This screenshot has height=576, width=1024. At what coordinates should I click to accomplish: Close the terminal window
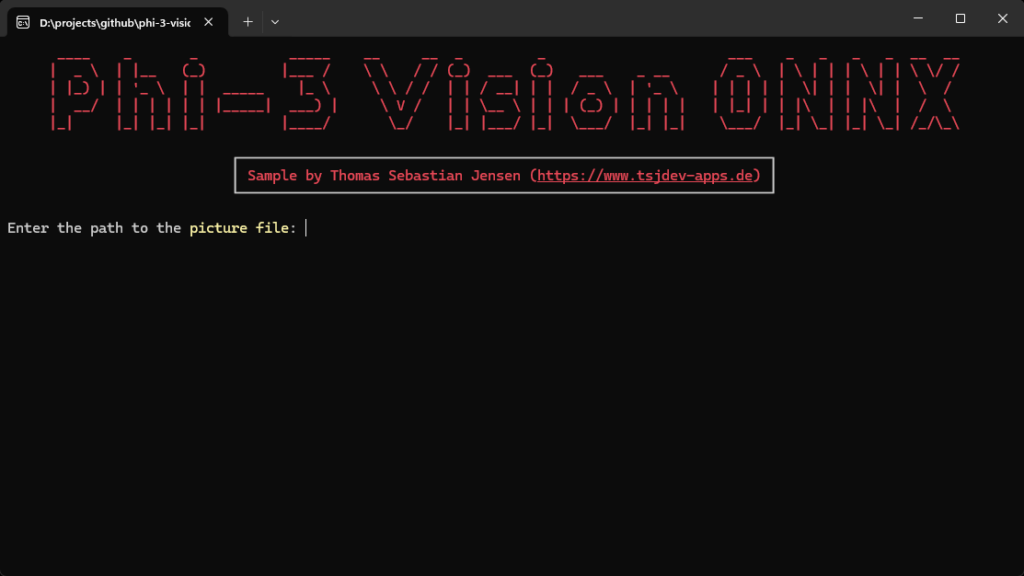(x=1002, y=18)
